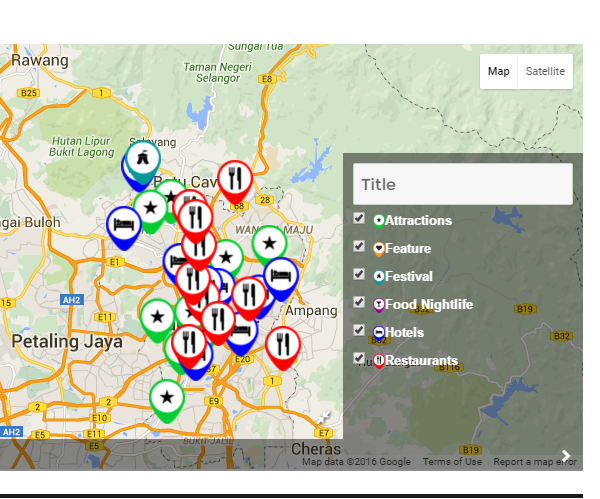This screenshot has width=600, height=499.
Task: Toggle the Festival checkbox
Action: 359,274
